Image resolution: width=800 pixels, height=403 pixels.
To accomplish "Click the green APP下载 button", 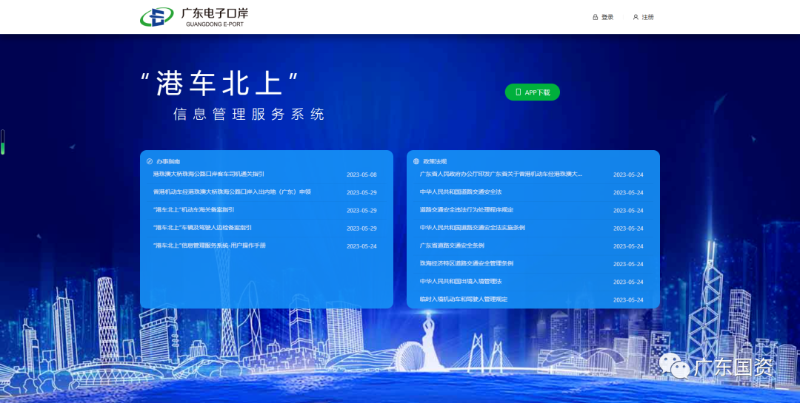I will coord(532,92).
